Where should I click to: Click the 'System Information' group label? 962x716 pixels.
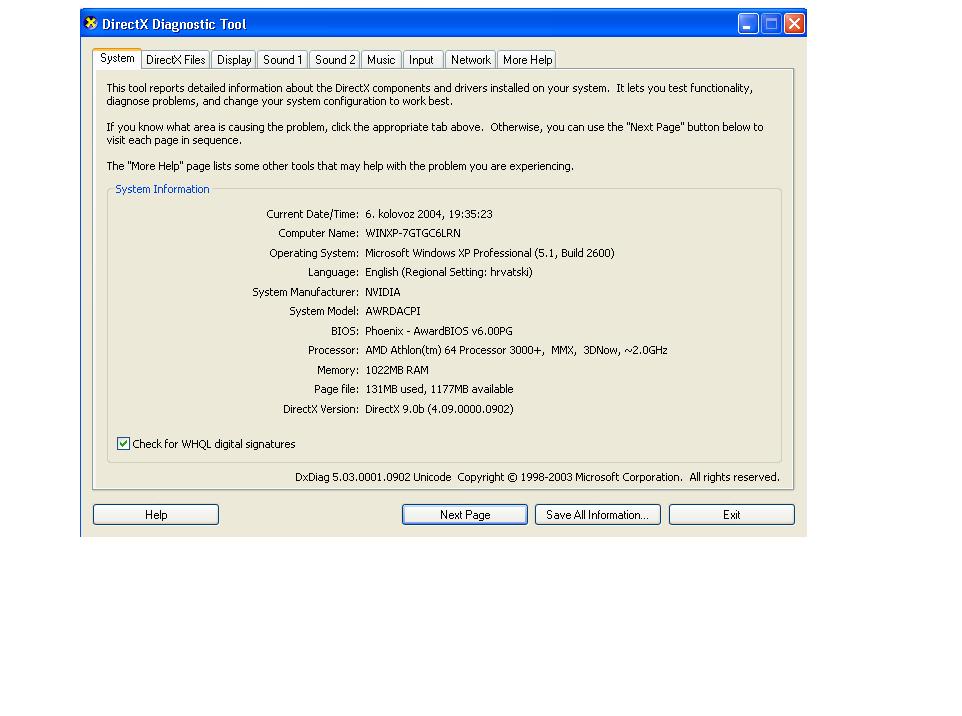click(x=163, y=189)
